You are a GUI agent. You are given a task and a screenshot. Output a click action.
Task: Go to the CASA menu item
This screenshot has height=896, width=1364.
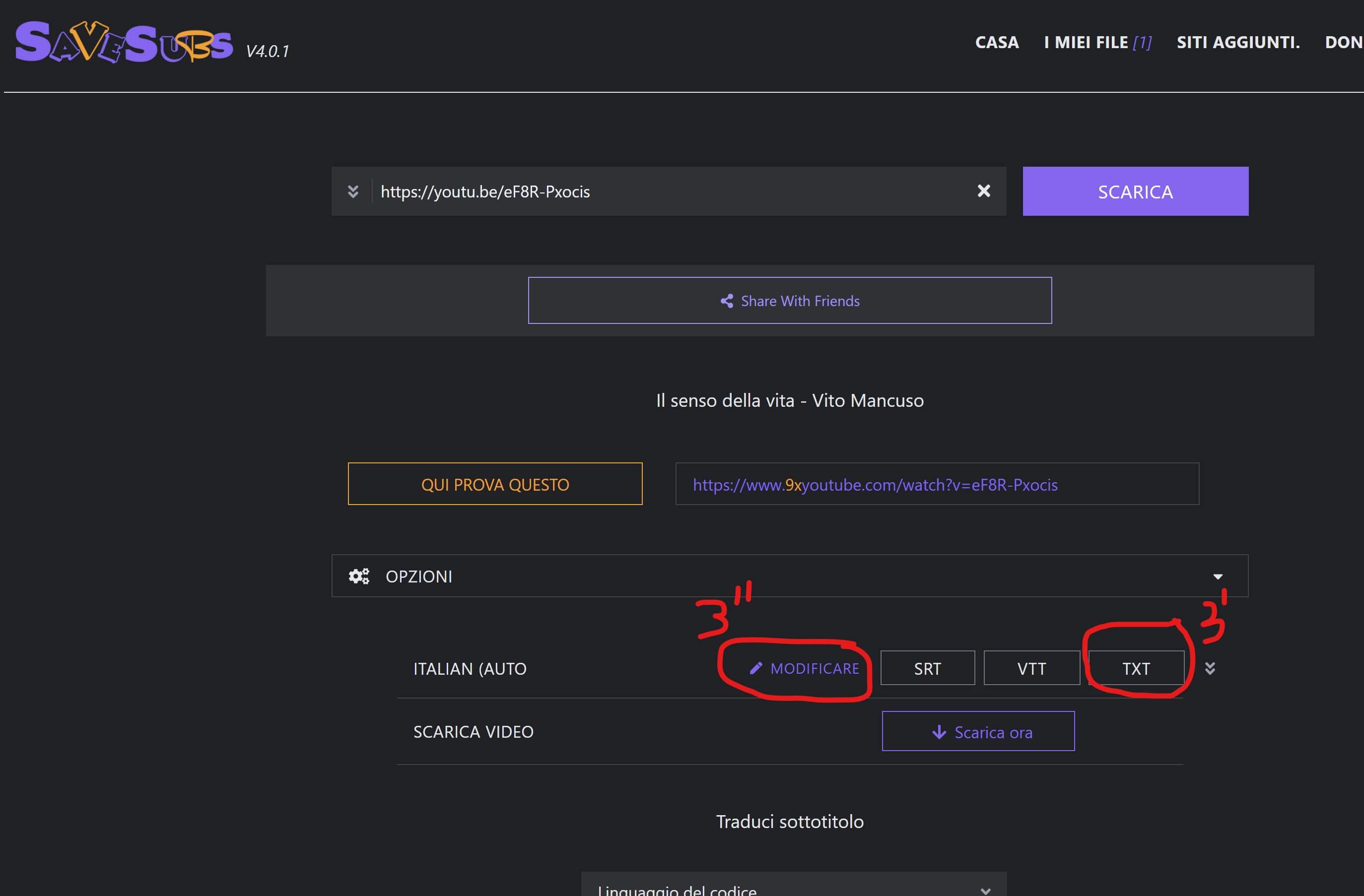(997, 42)
